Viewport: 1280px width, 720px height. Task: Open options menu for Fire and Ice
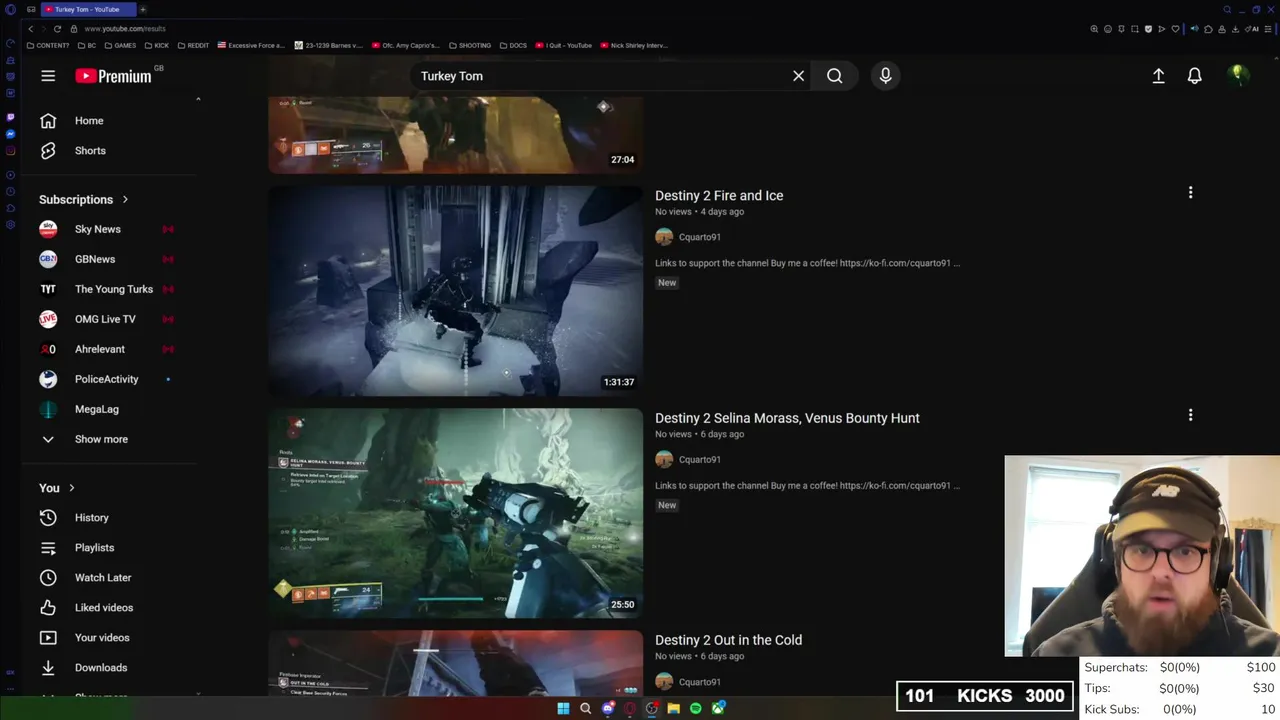click(1190, 193)
